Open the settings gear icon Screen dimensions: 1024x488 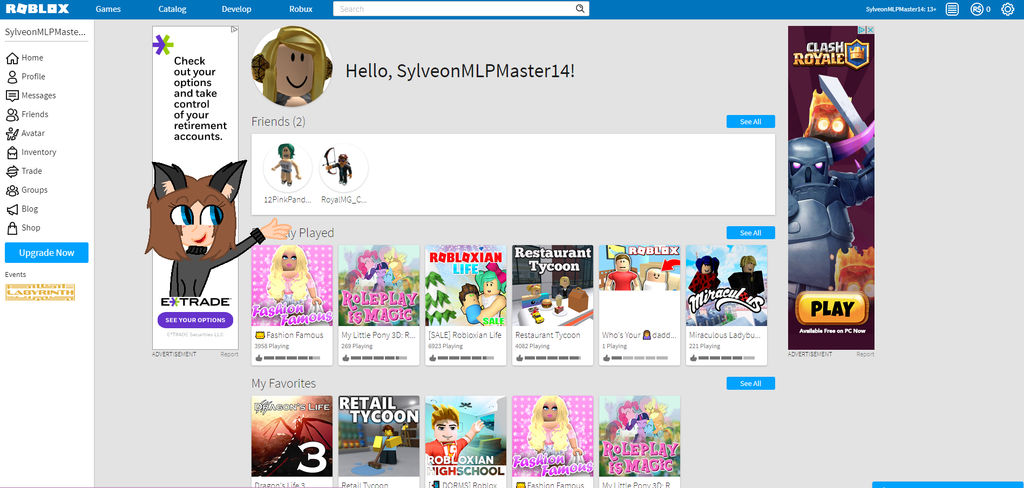pos(1008,9)
